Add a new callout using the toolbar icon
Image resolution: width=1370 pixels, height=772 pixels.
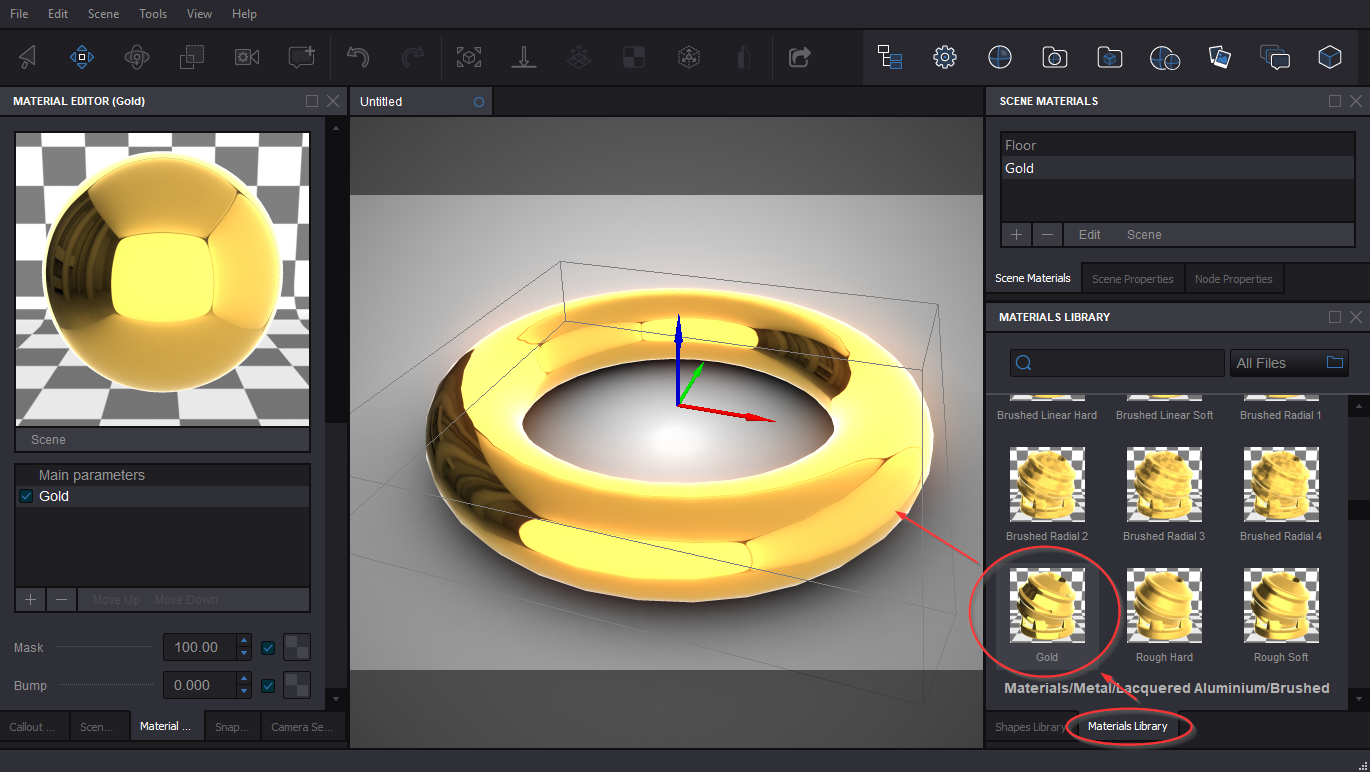point(301,57)
